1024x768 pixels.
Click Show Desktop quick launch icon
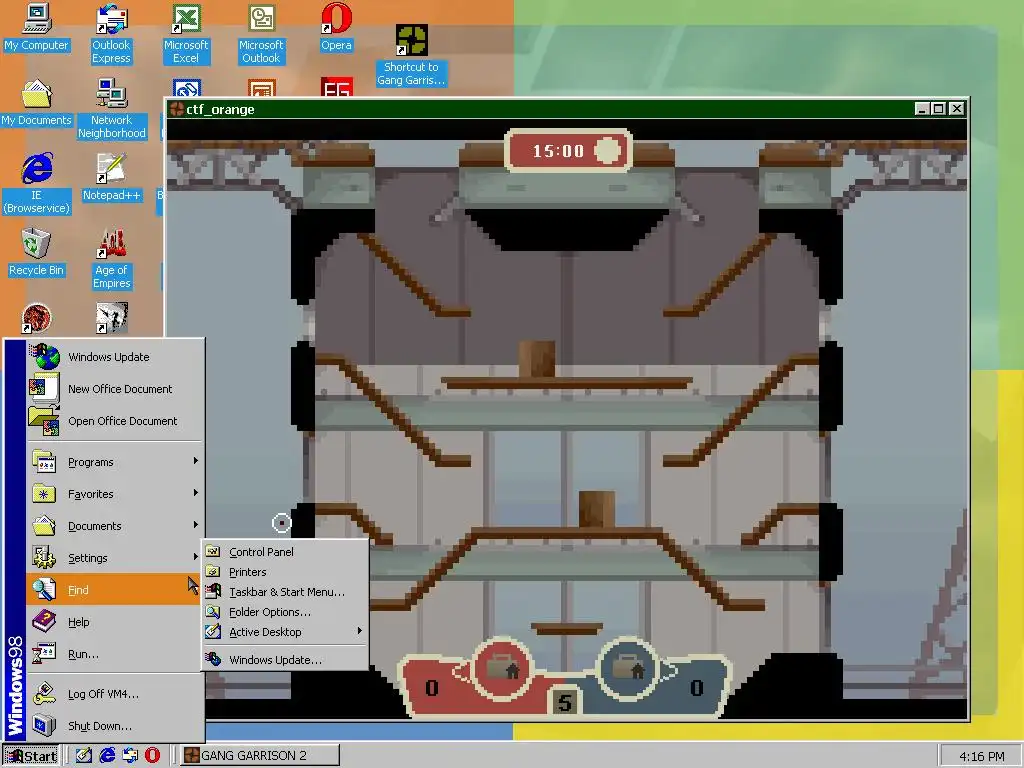coord(84,756)
